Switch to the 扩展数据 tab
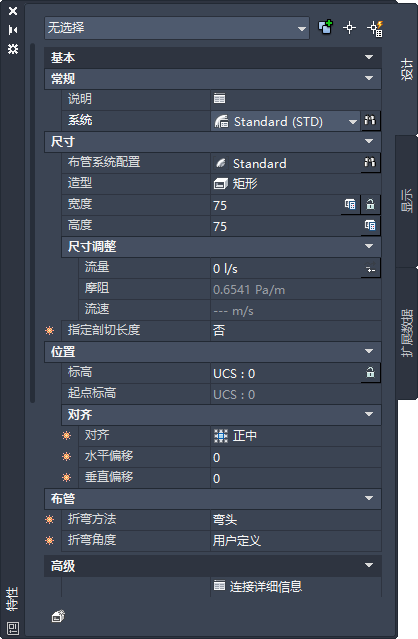The width and height of the screenshot is (418, 639). [407, 333]
